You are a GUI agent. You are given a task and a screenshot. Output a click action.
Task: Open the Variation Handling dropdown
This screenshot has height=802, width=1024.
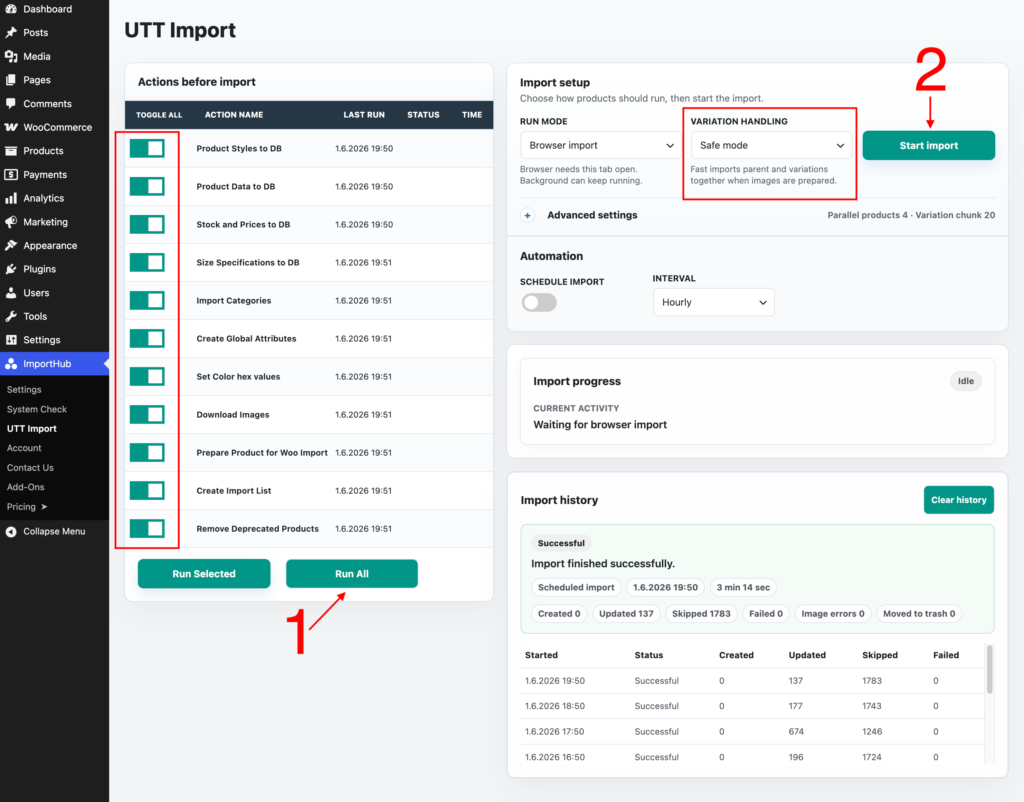coord(772,145)
